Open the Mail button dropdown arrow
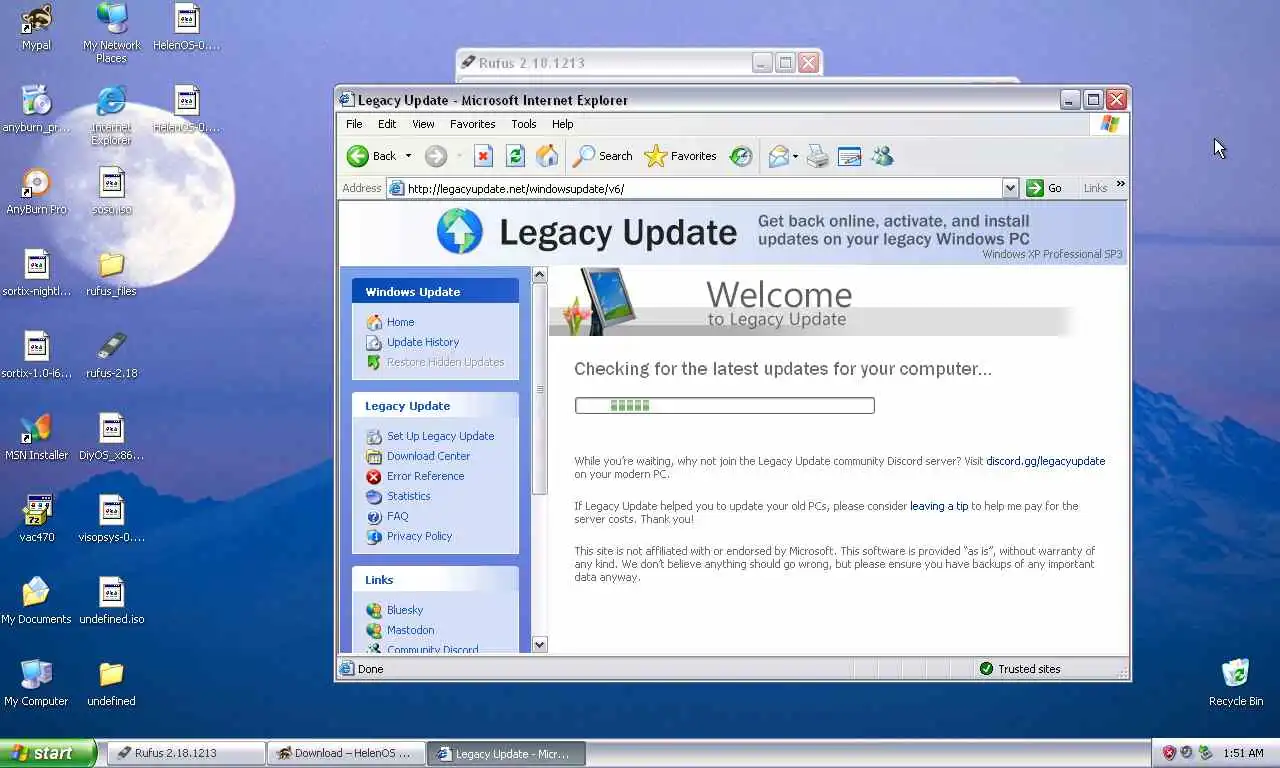1280x768 pixels. (x=795, y=156)
